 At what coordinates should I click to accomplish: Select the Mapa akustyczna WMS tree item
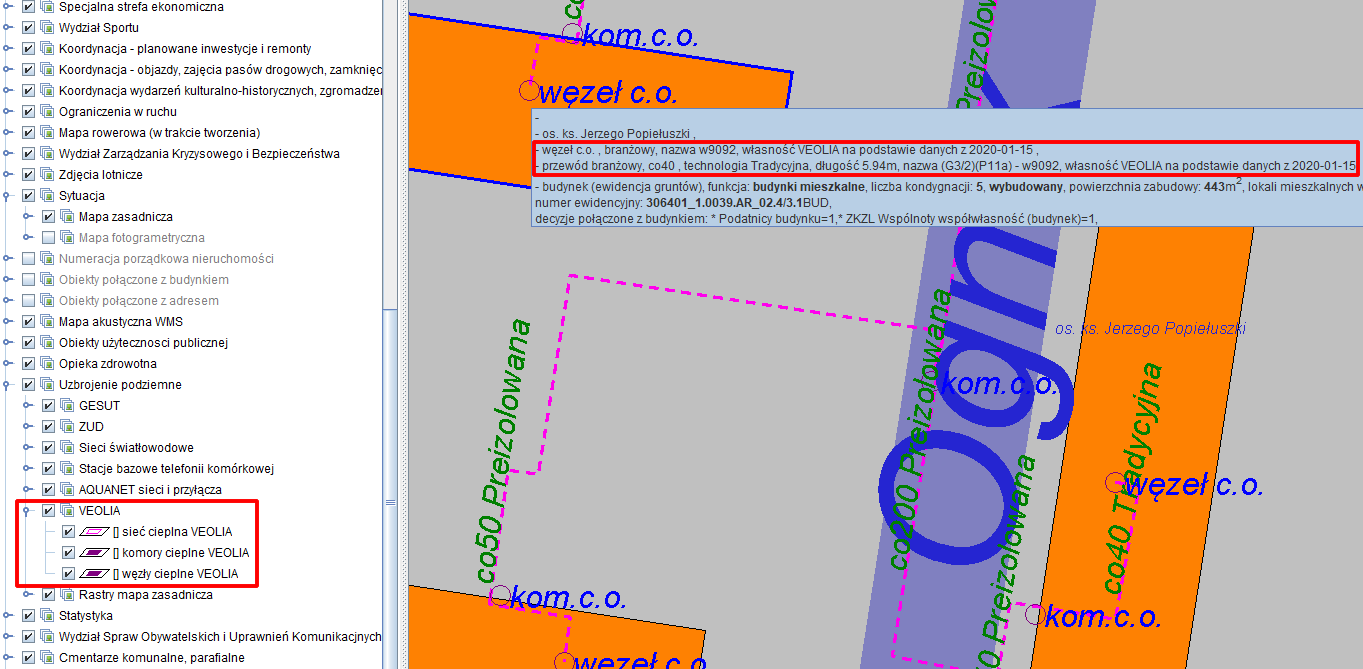coord(120,322)
